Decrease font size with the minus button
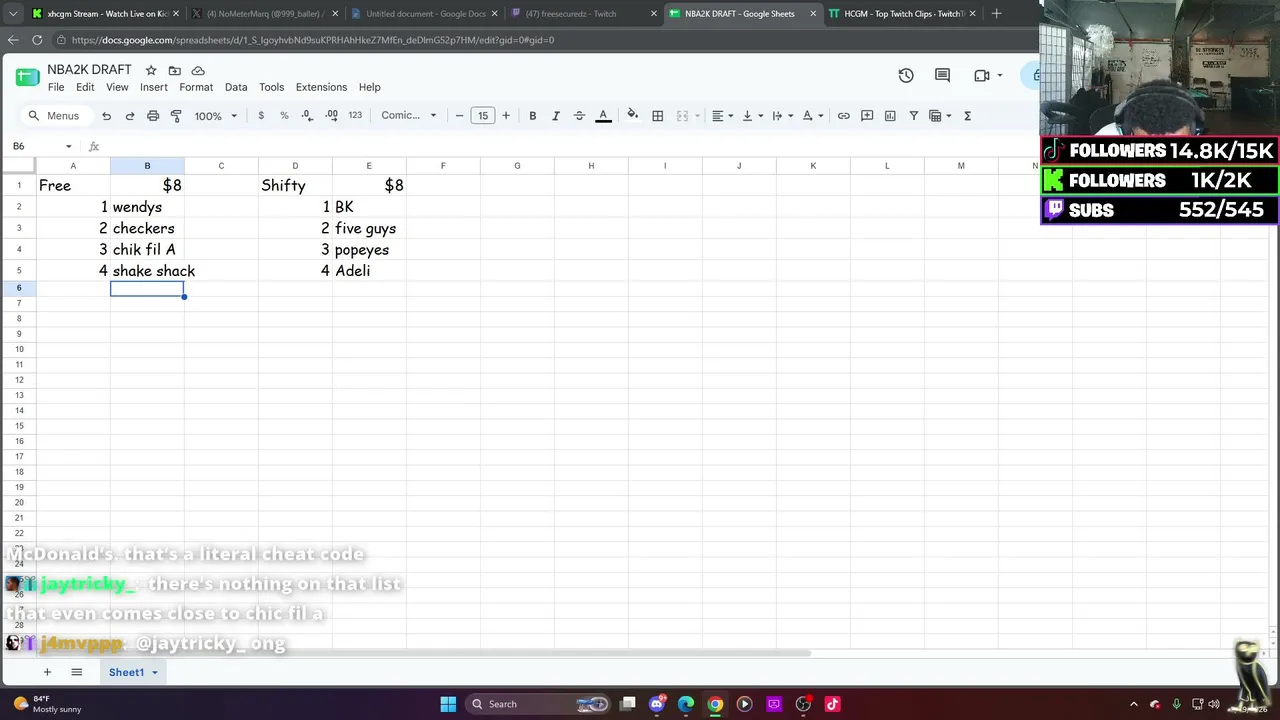 [459, 116]
